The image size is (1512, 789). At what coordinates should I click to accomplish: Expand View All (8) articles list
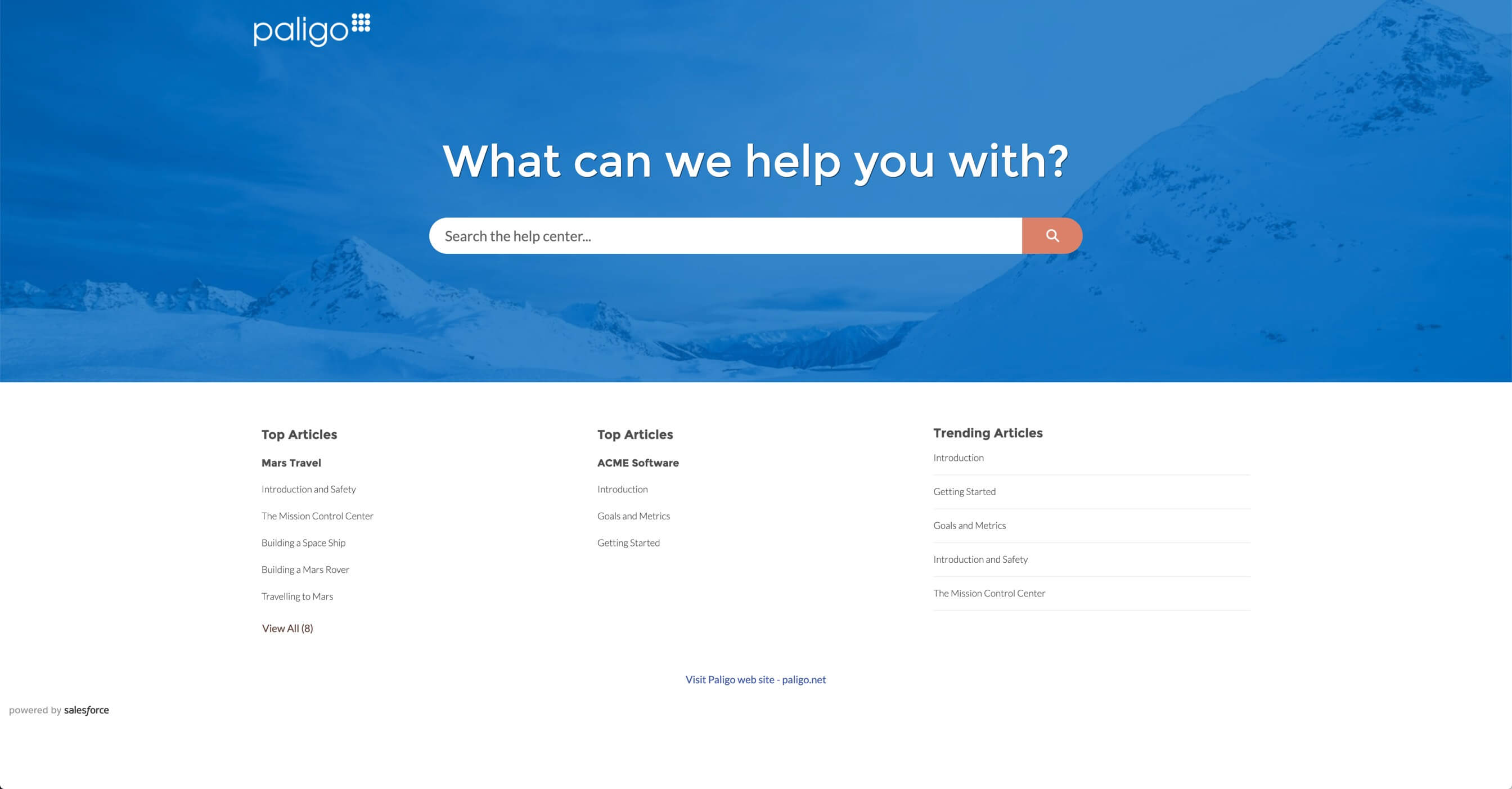tap(287, 628)
